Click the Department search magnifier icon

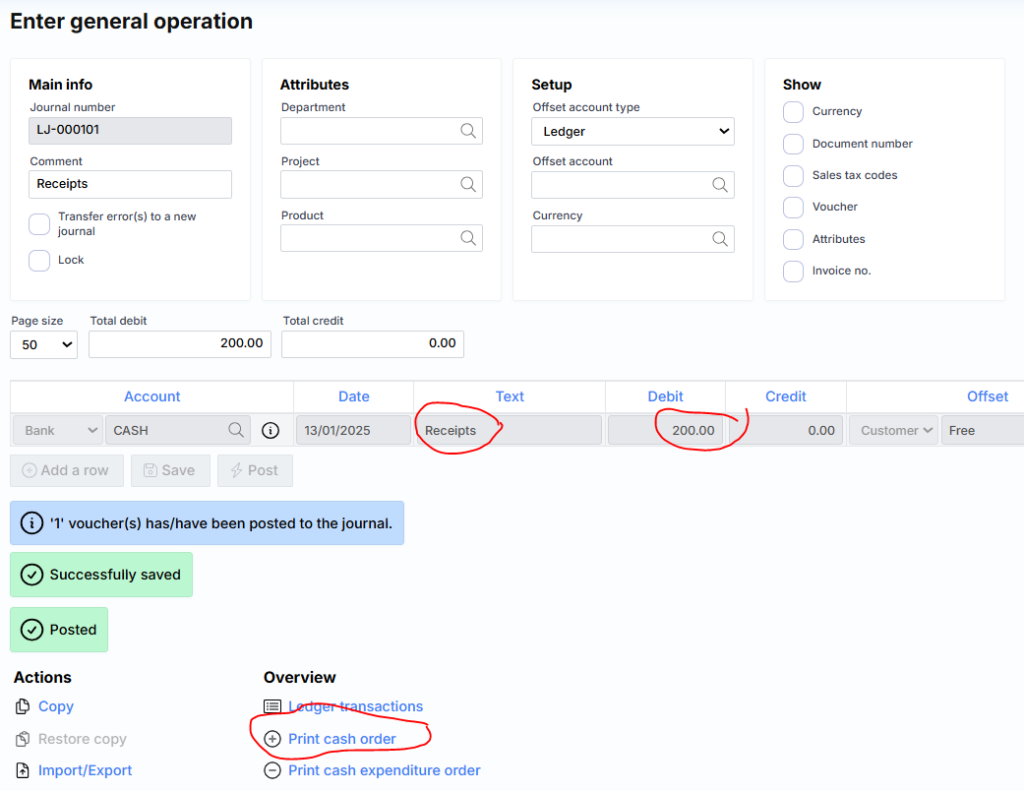point(468,131)
